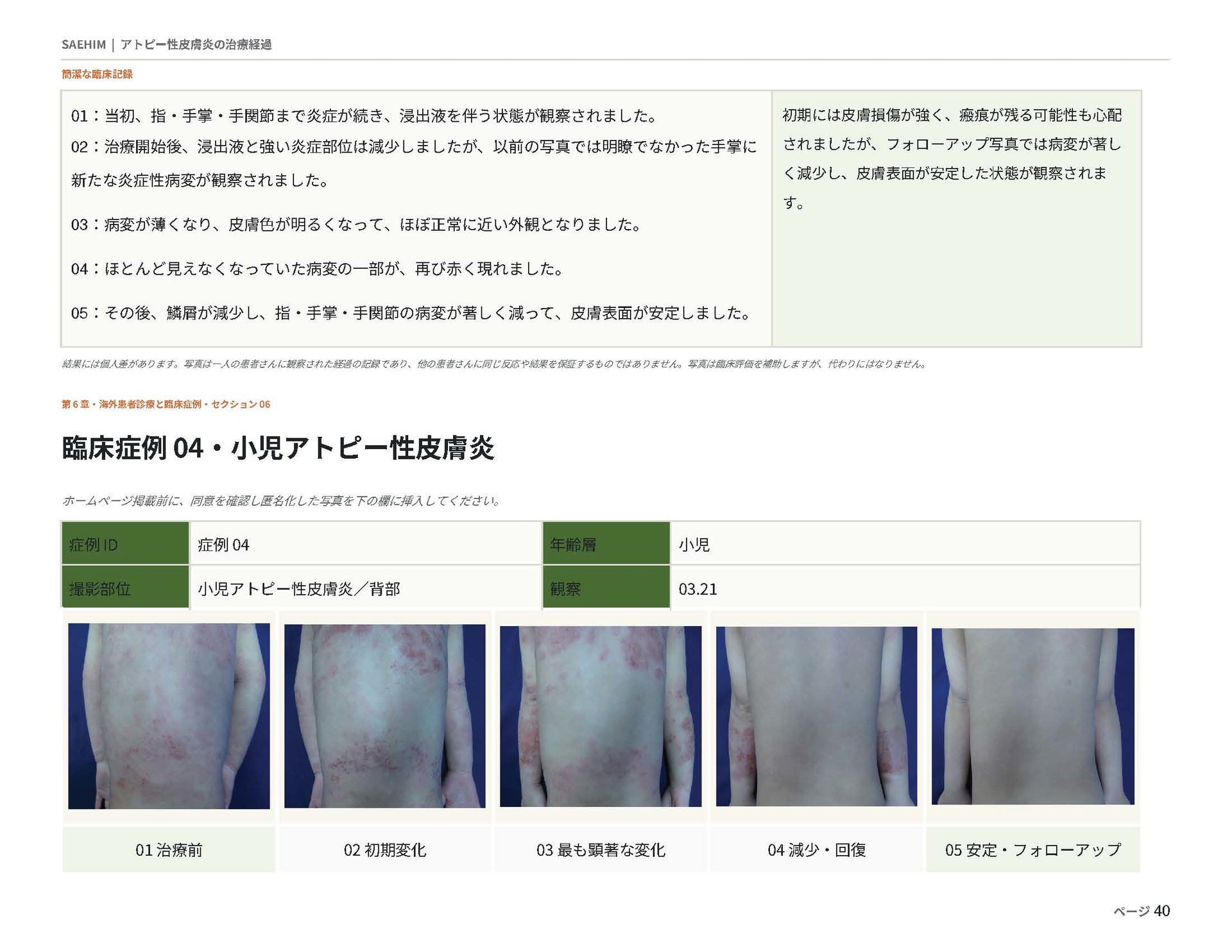Click the 観察 value 03.21 cell

[x=905, y=588]
